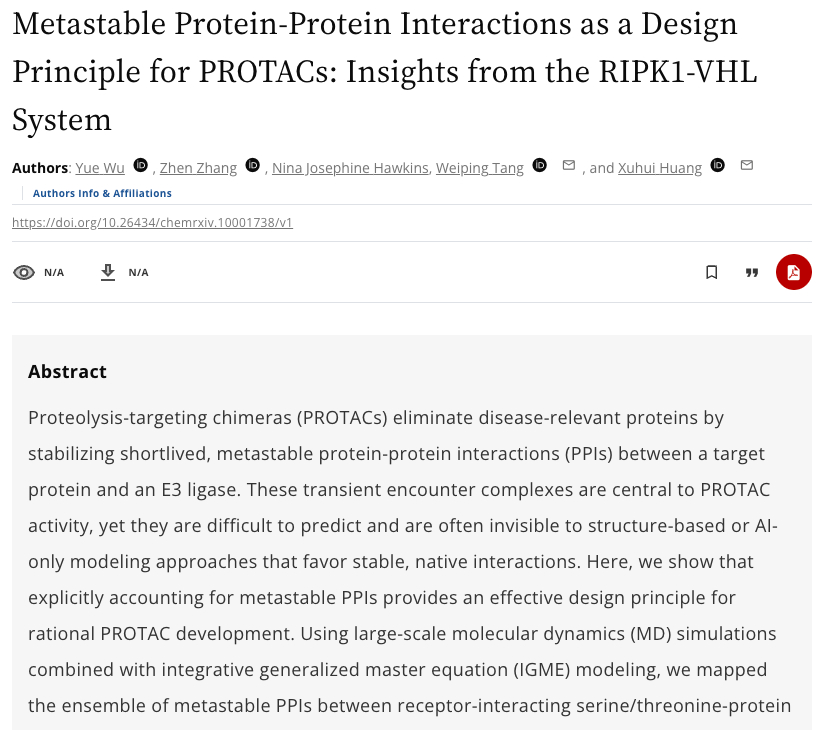
Task: Click the Abstract heading
Action: pos(67,372)
